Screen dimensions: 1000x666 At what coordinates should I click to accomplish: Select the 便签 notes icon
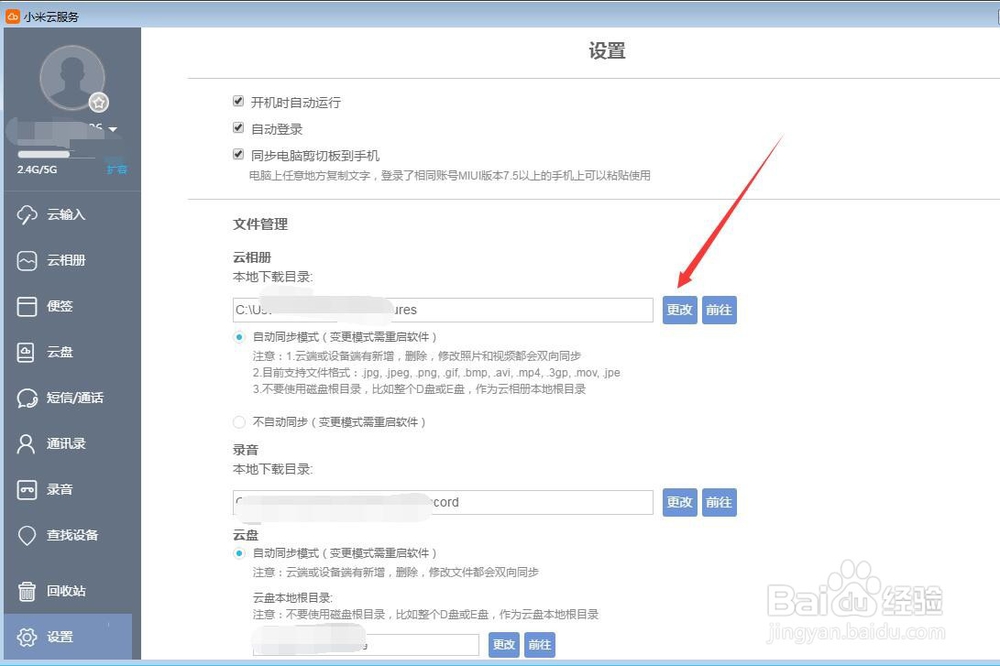pyautogui.click(x=27, y=307)
